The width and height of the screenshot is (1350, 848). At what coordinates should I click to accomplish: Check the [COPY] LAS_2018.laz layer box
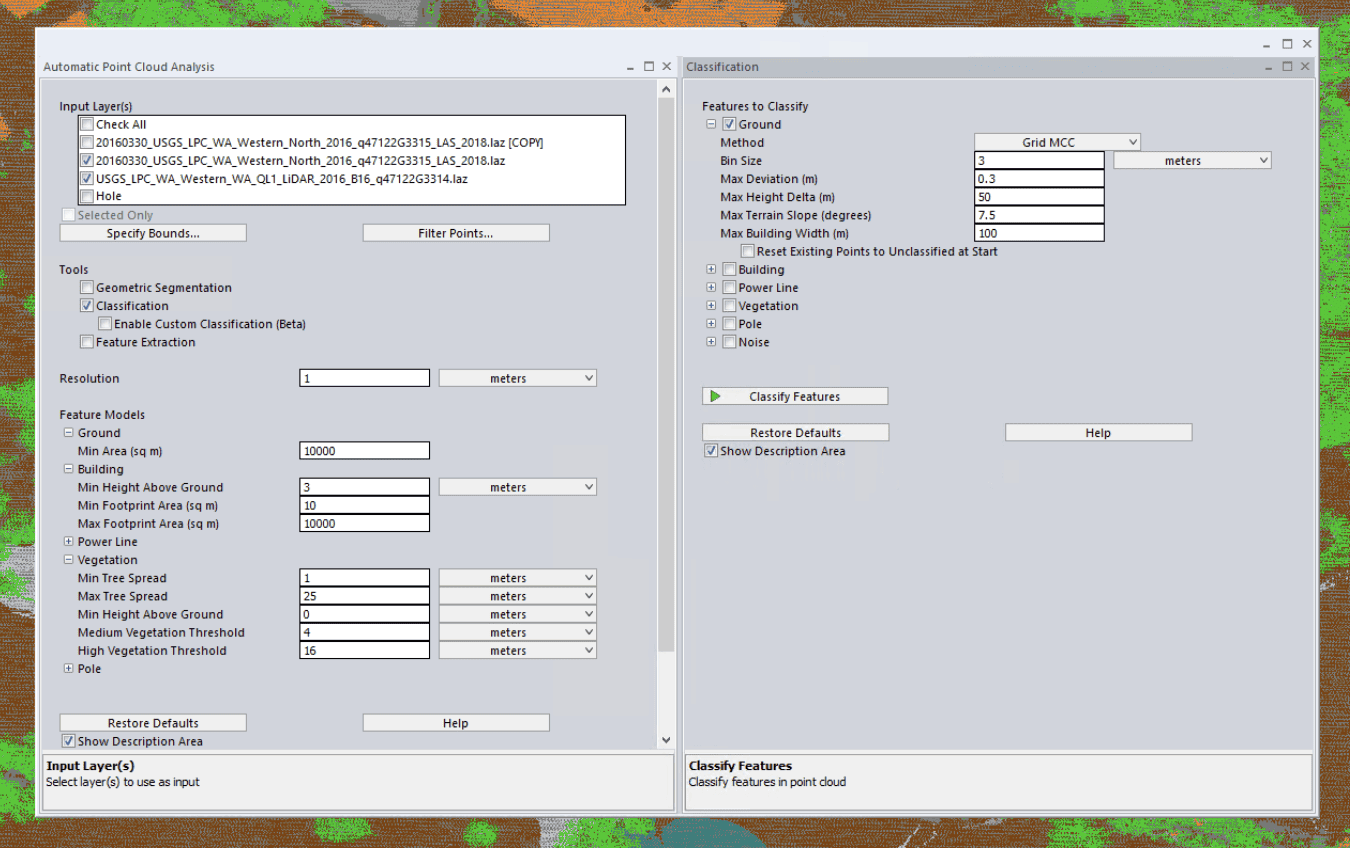click(87, 142)
